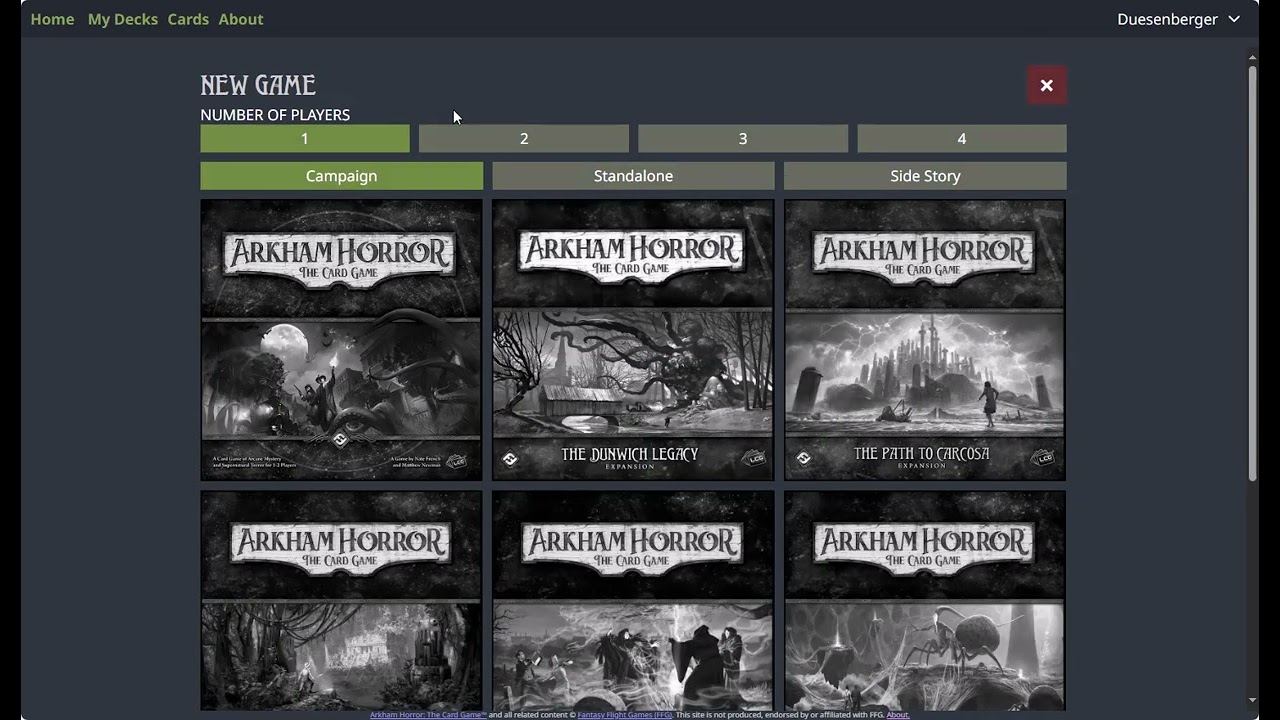Open My Decks in the navigation bar
The height and width of the screenshot is (720, 1280).
coord(123,19)
